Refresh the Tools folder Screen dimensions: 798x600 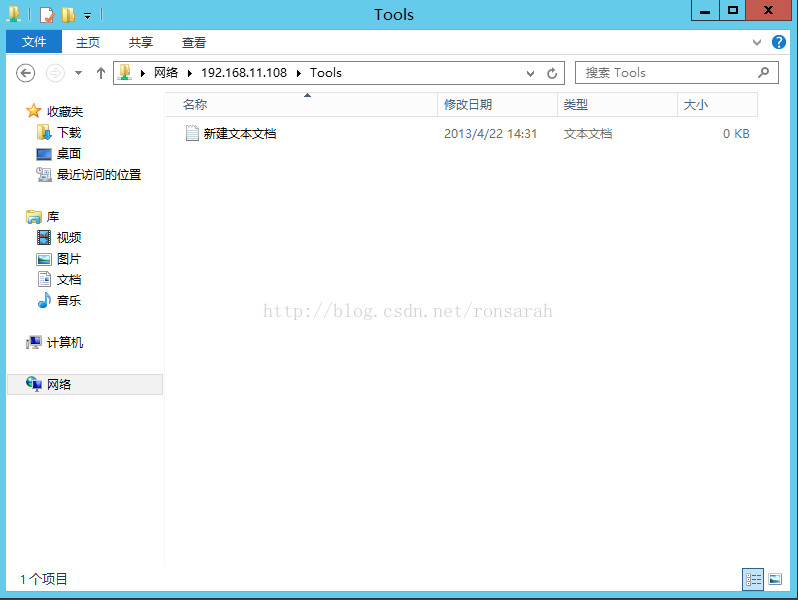tap(552, 73)
